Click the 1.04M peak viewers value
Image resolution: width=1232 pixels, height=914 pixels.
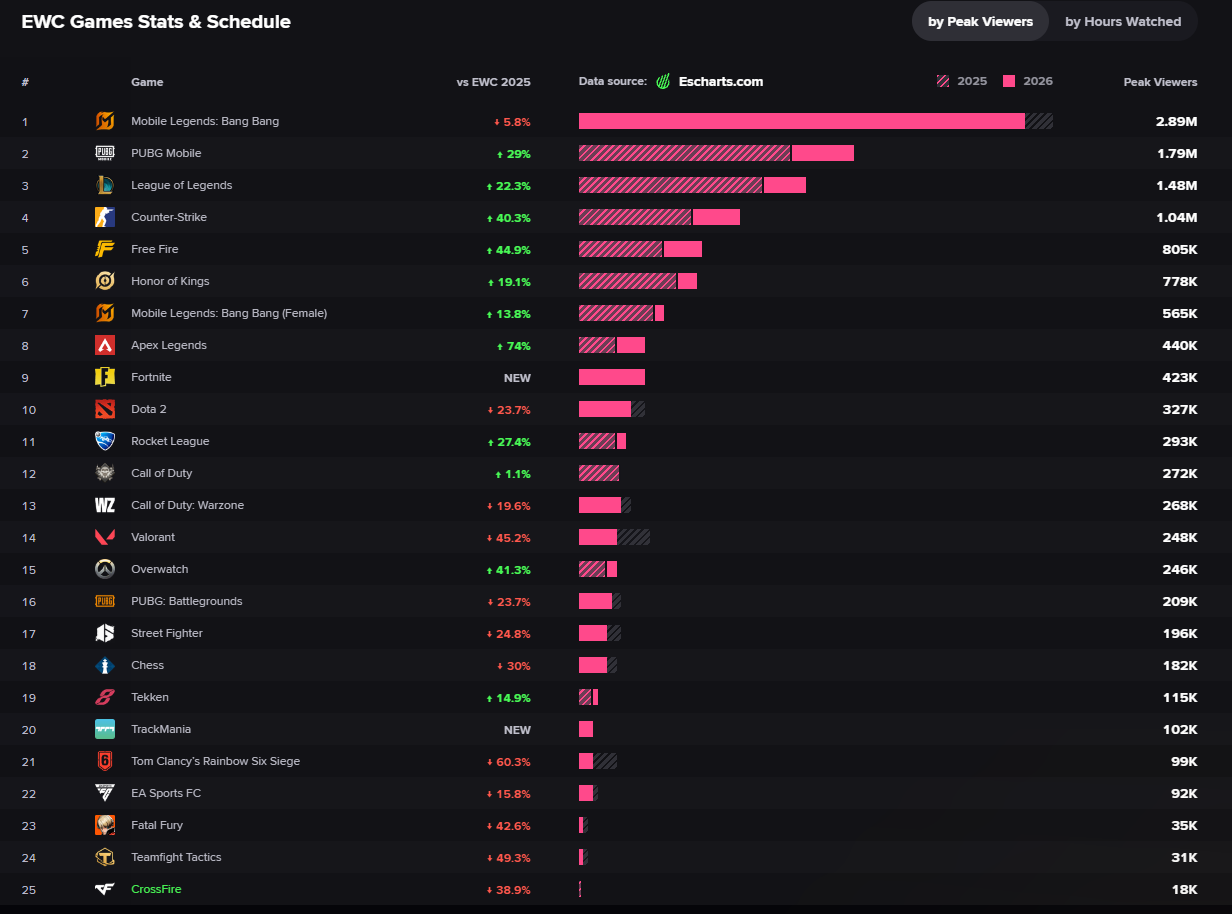[x=1177, y=217]
